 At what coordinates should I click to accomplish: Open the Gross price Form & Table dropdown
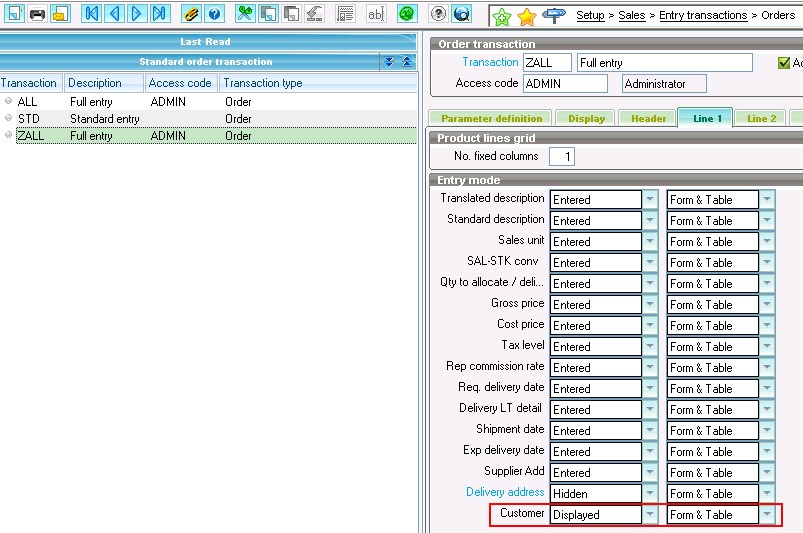pos(767,305)
